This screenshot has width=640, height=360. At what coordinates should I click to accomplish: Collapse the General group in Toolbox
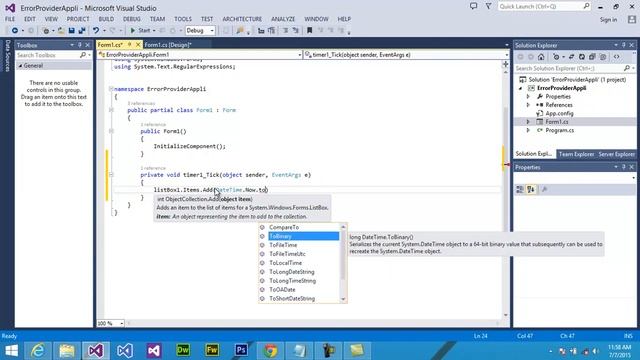click(20, 66)
